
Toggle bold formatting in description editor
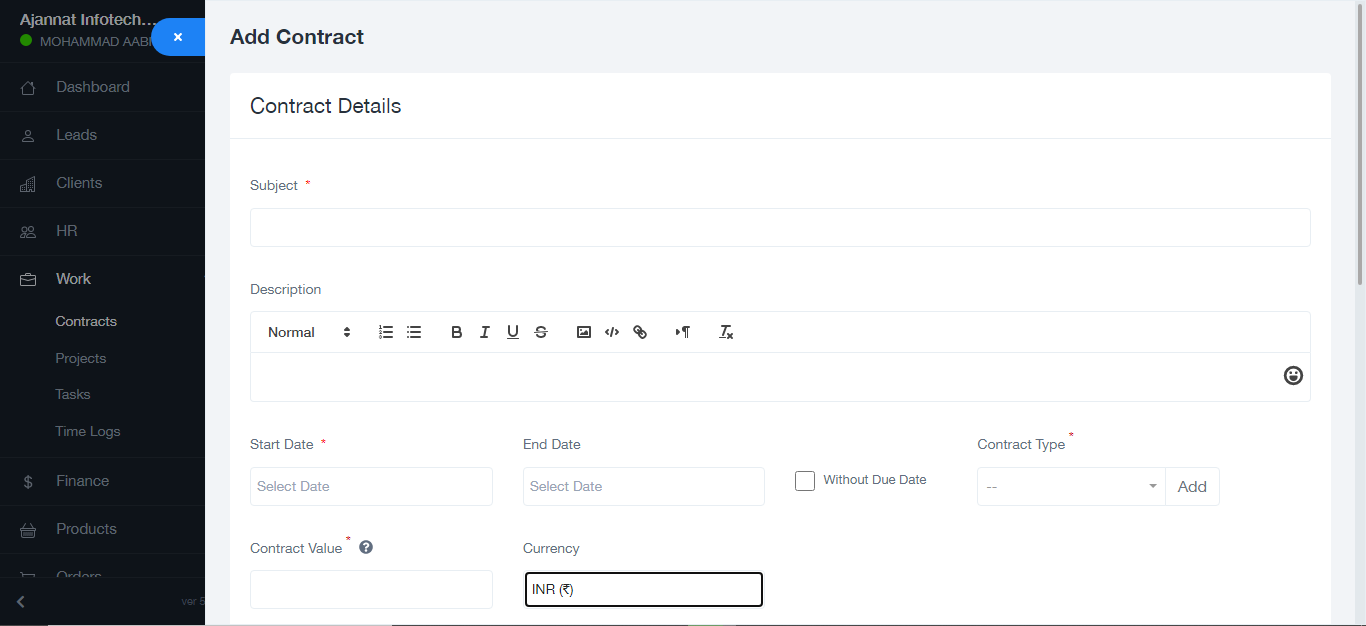pyautogui.click(x=456, y=332)
